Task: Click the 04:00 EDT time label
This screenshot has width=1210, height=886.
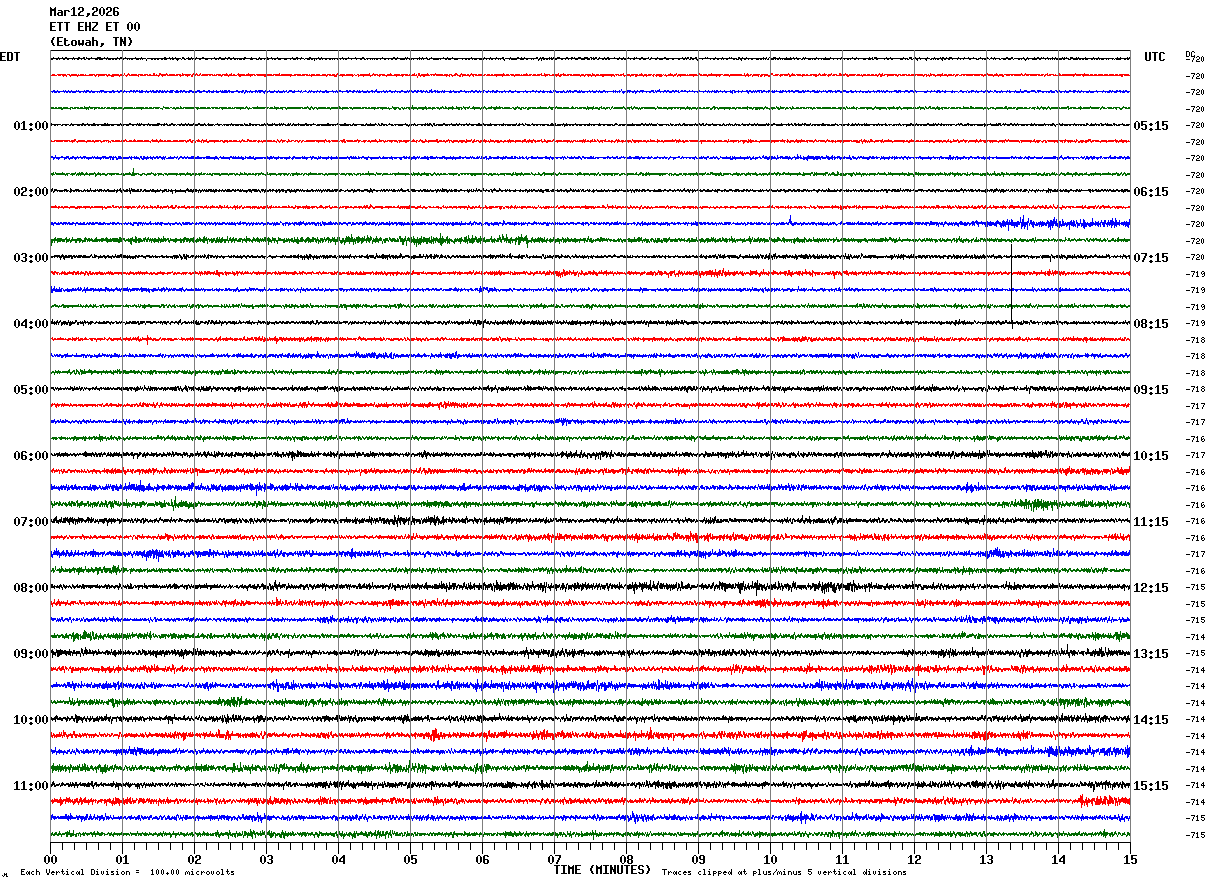Action: pyautogui.click(x=31, y=324)
